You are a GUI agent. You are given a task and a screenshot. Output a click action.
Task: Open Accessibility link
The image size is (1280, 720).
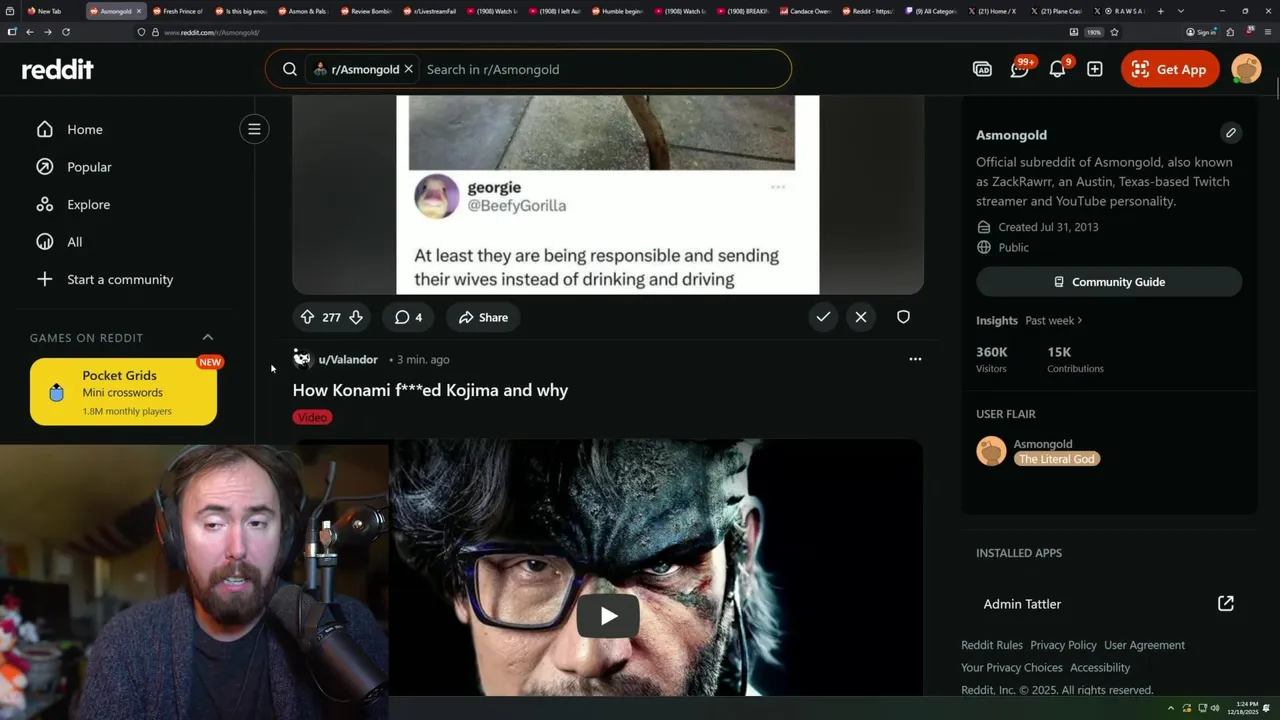tap(1100, 667)
